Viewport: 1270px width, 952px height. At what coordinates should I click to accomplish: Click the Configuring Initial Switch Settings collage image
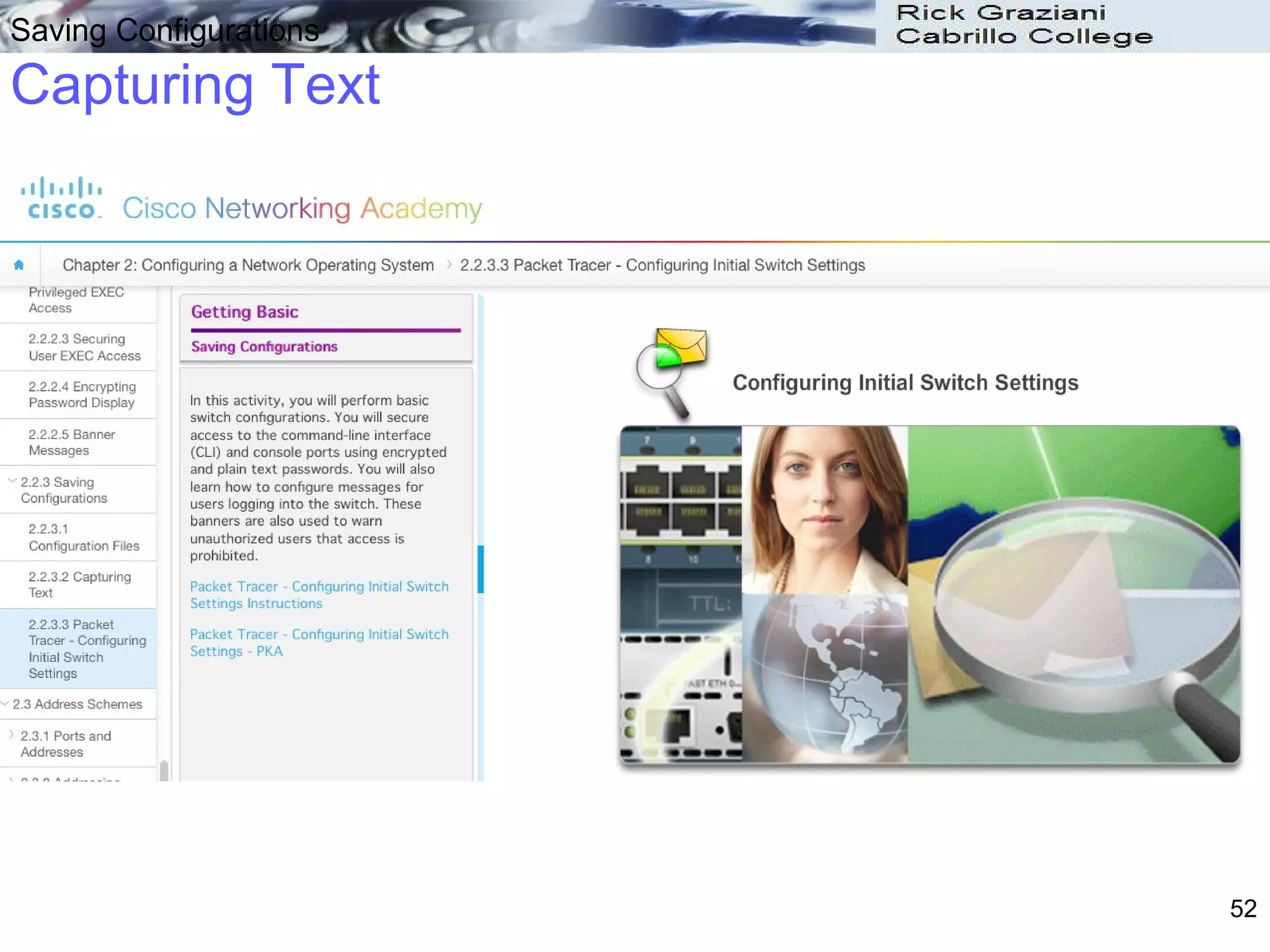[x=930, y=595]
